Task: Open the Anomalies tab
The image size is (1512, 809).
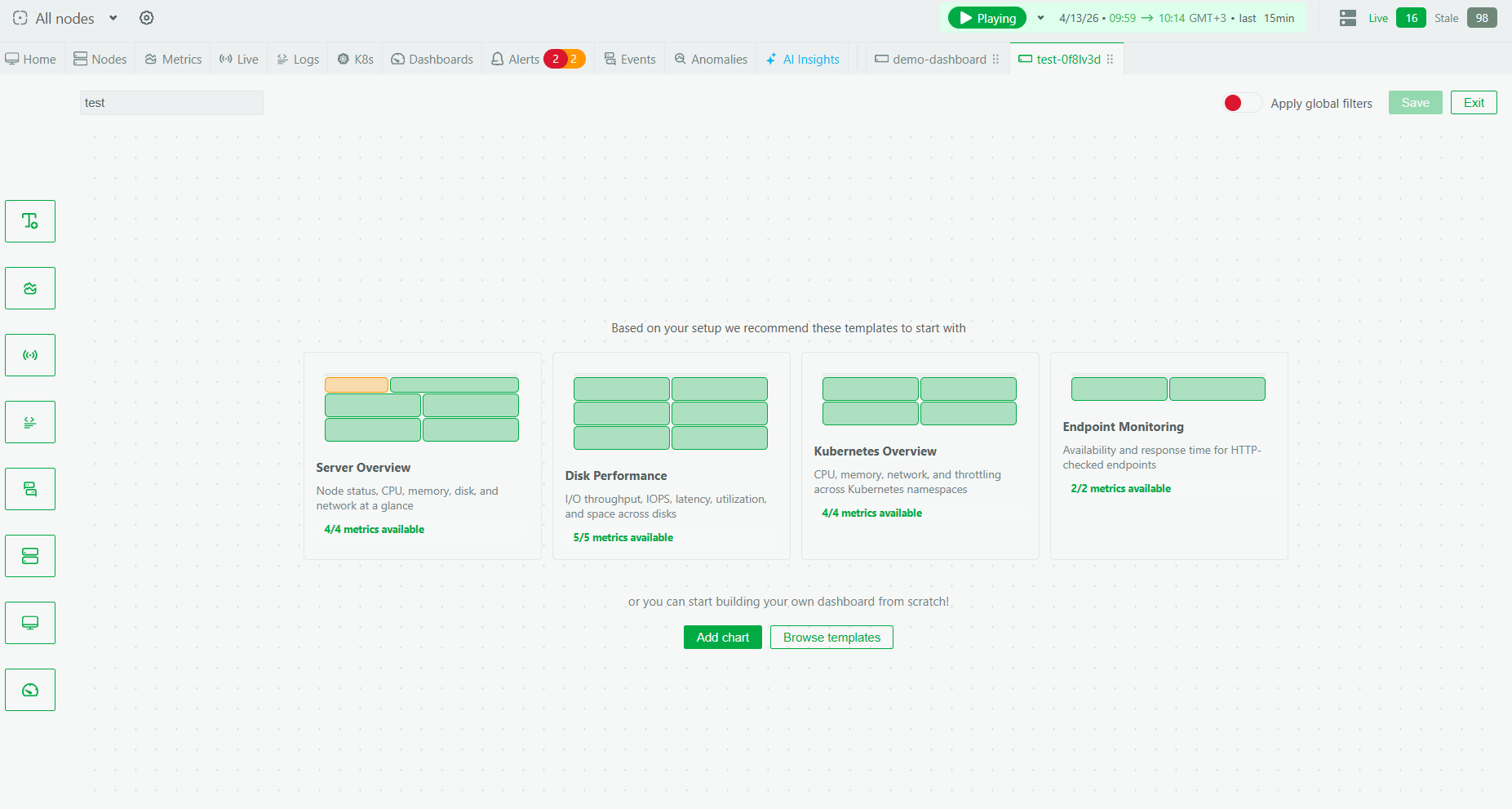Action: point(709,59)
